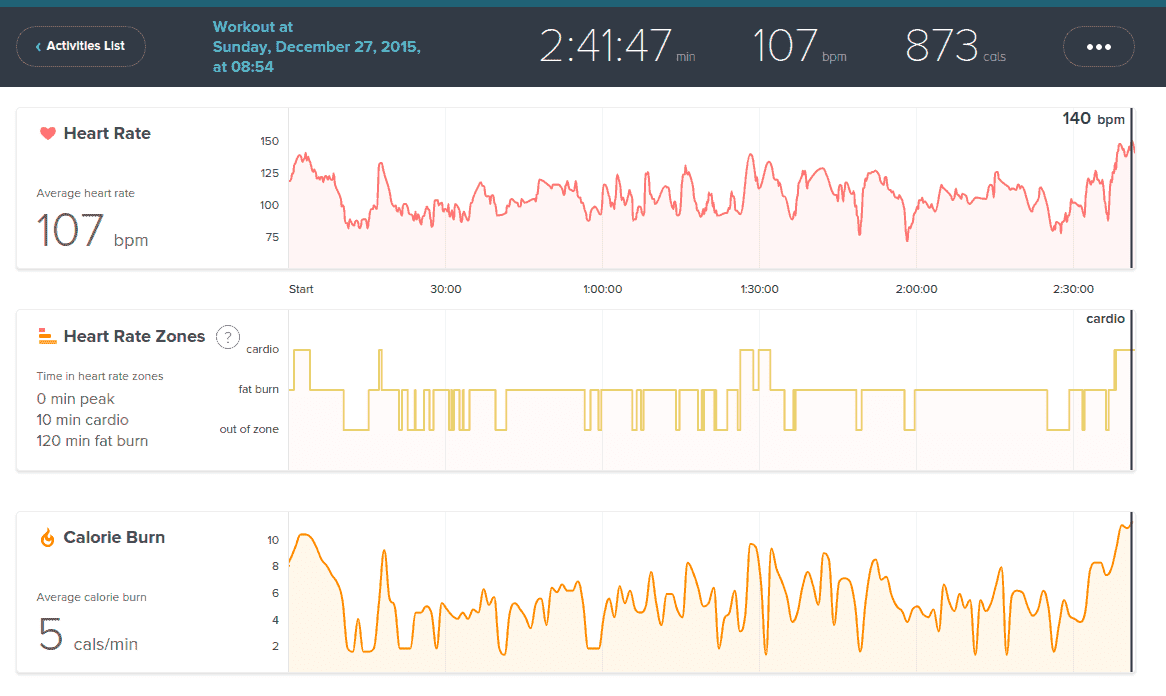This screenshot has height=696, width=1166.
Task: Click the Start label on the time axis
Action: (301, 289)
